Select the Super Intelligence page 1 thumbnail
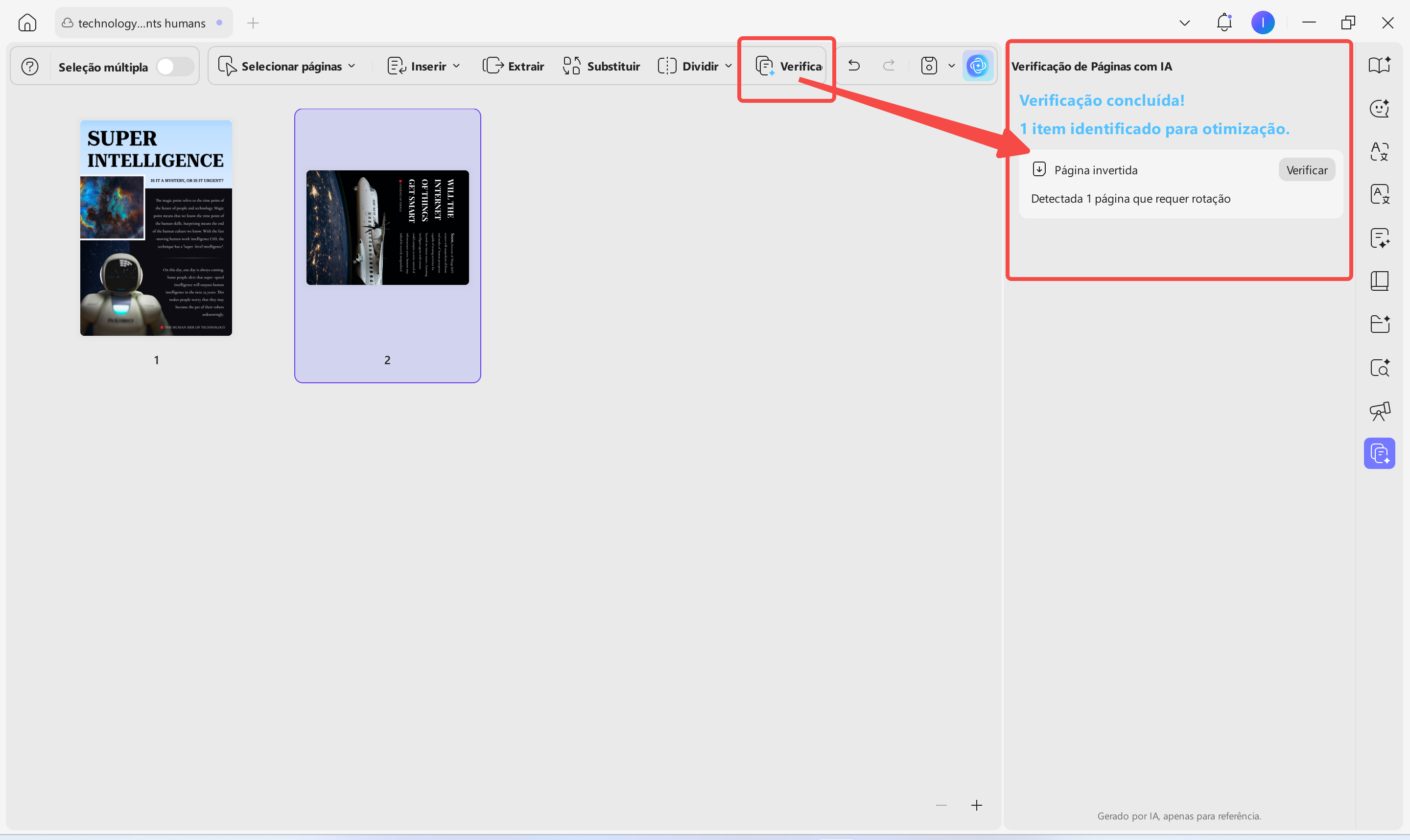The width and height of the screenshot is (1410, 840). click(156, 228)
